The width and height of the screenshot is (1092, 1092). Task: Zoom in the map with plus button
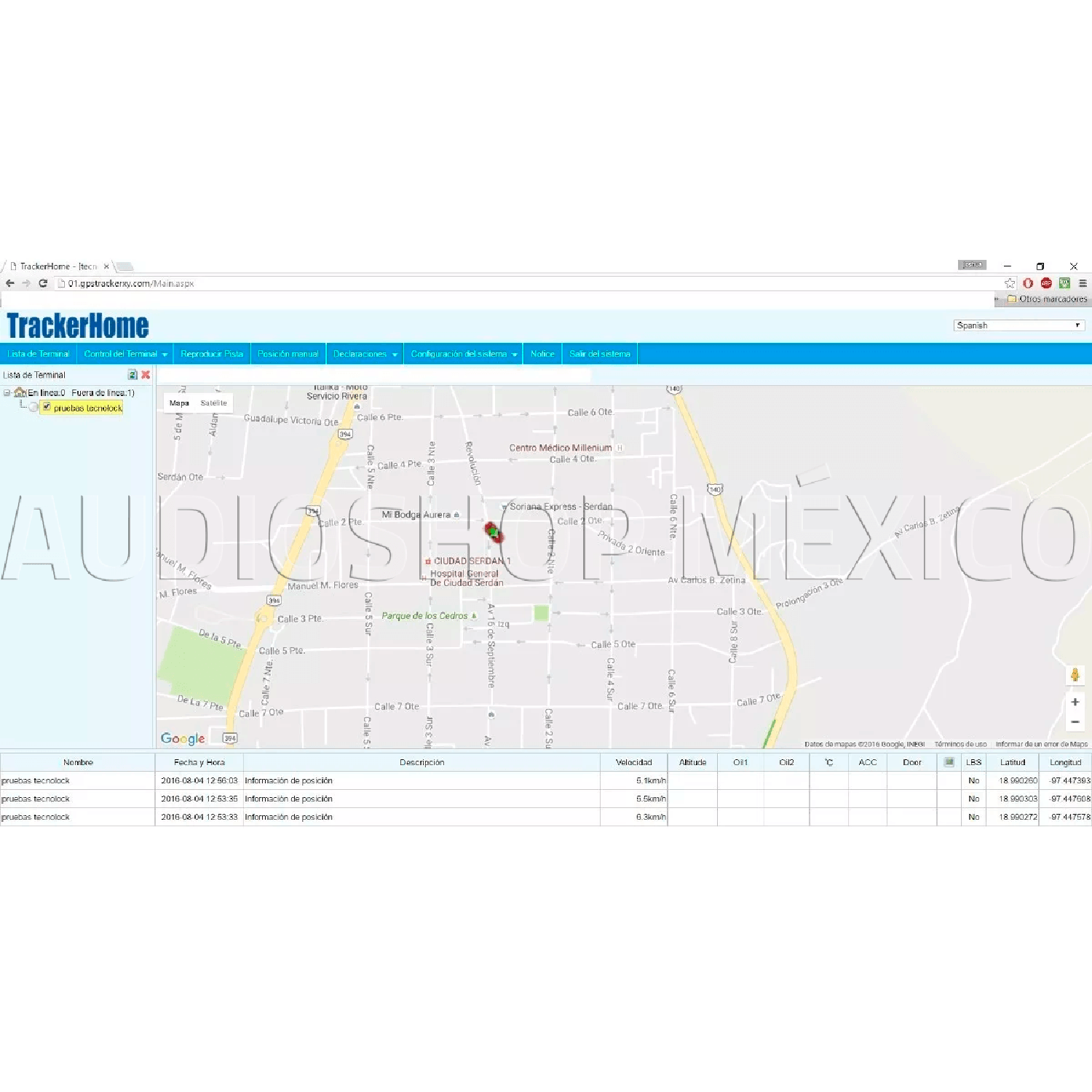point(1075,702)
